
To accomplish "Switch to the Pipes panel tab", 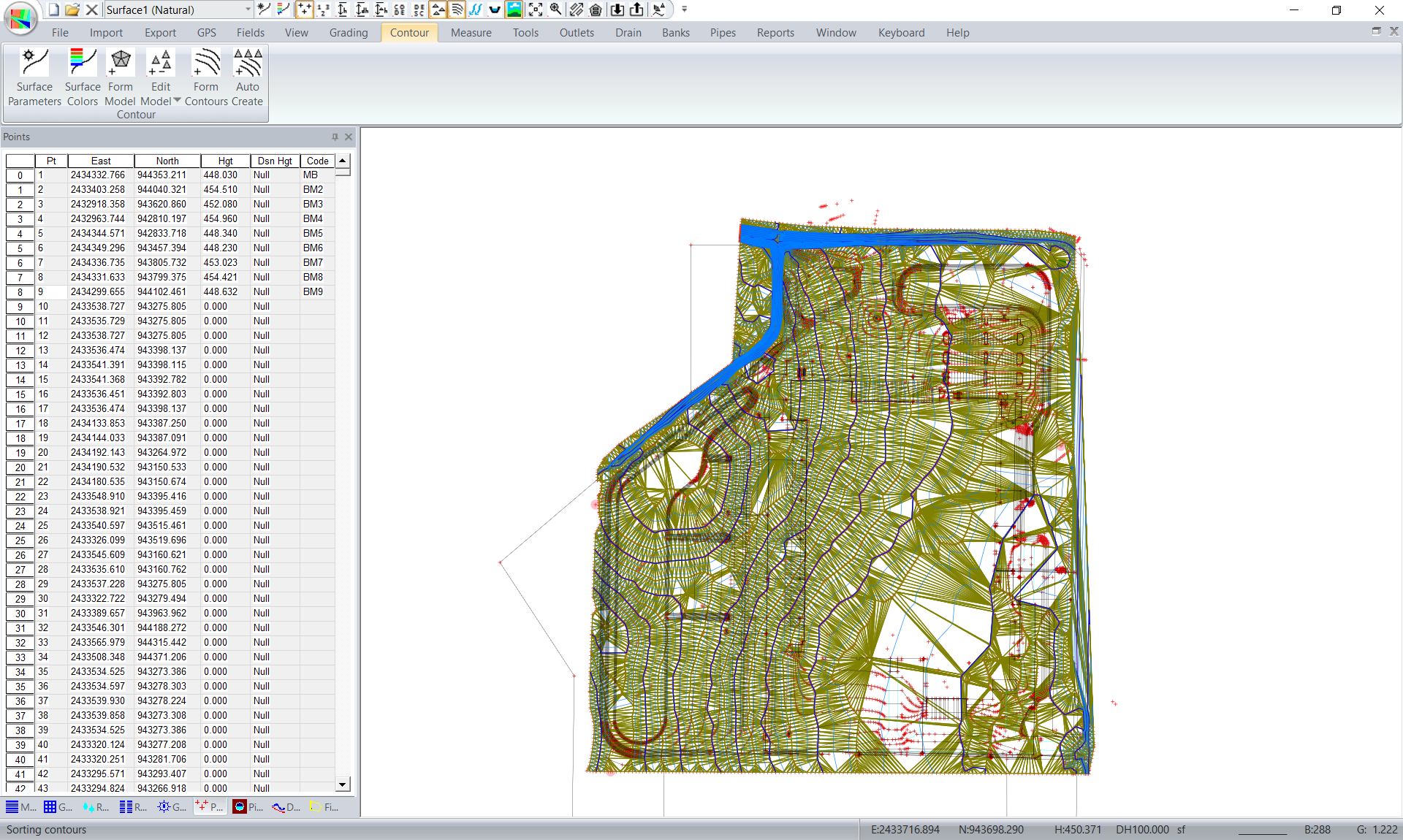I will click(248, 807).
